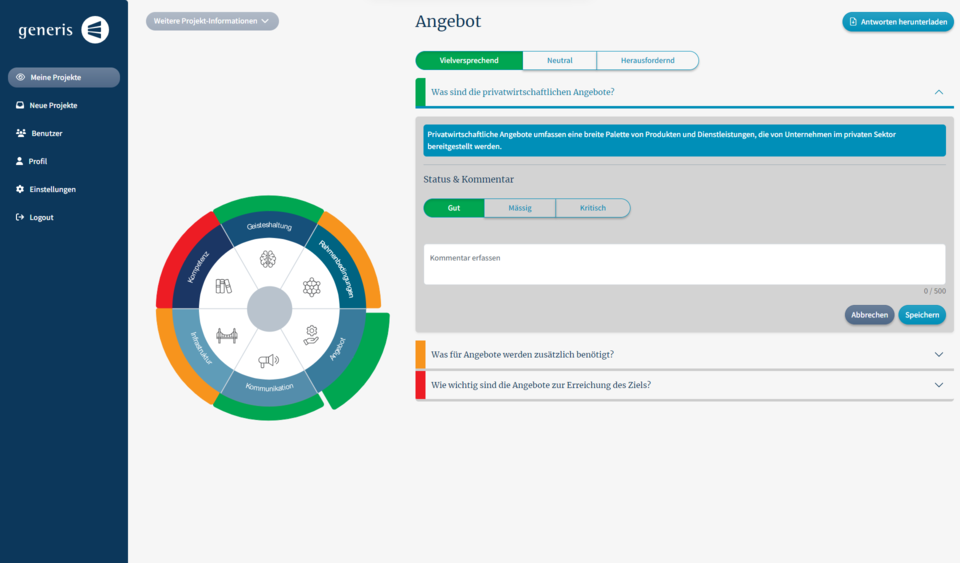Image resolution: width=960 pixels, height=563 pixels.
Task: Set status to Mässig
Action: [x=520, y=208]
